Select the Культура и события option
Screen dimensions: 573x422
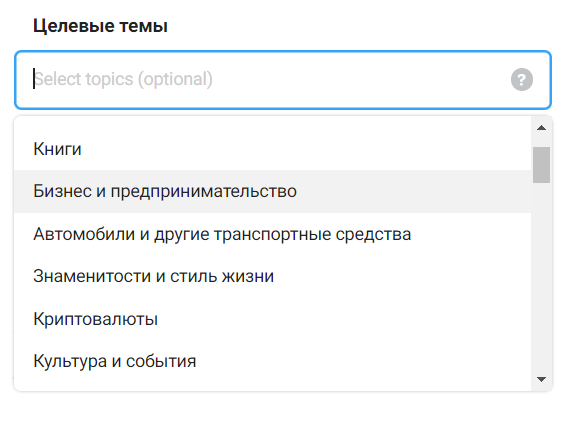point(273,361)
